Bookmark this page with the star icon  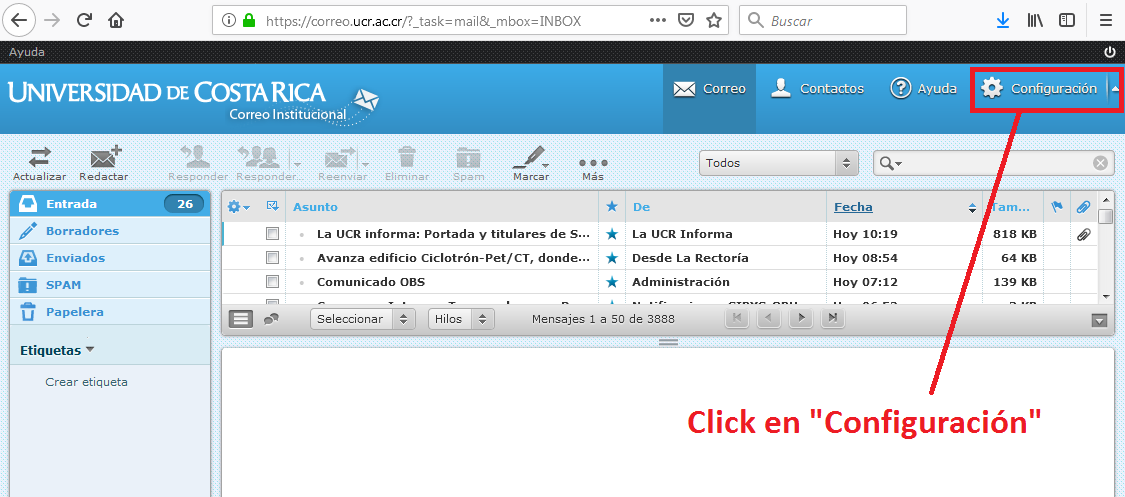[713, 21]
